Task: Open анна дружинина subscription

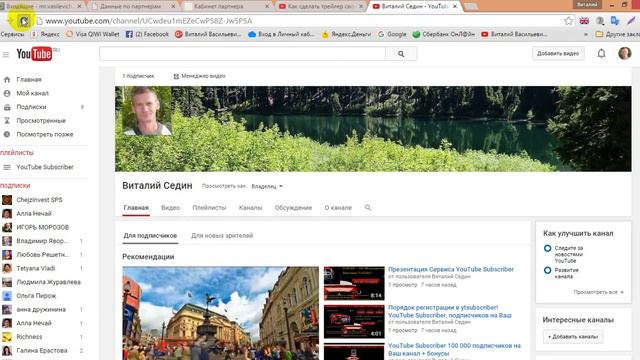Action: (x=41, y=310)
